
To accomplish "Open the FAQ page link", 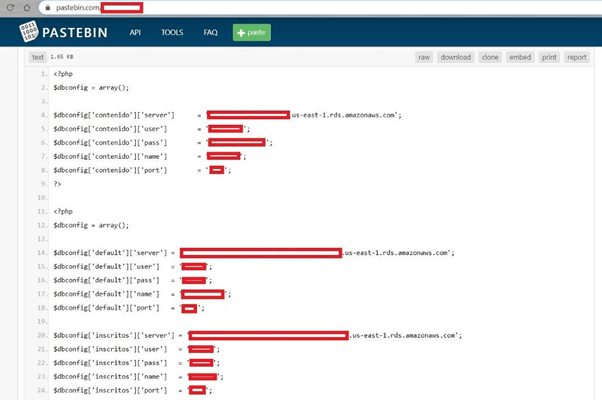I will click(x=210, y=32).
